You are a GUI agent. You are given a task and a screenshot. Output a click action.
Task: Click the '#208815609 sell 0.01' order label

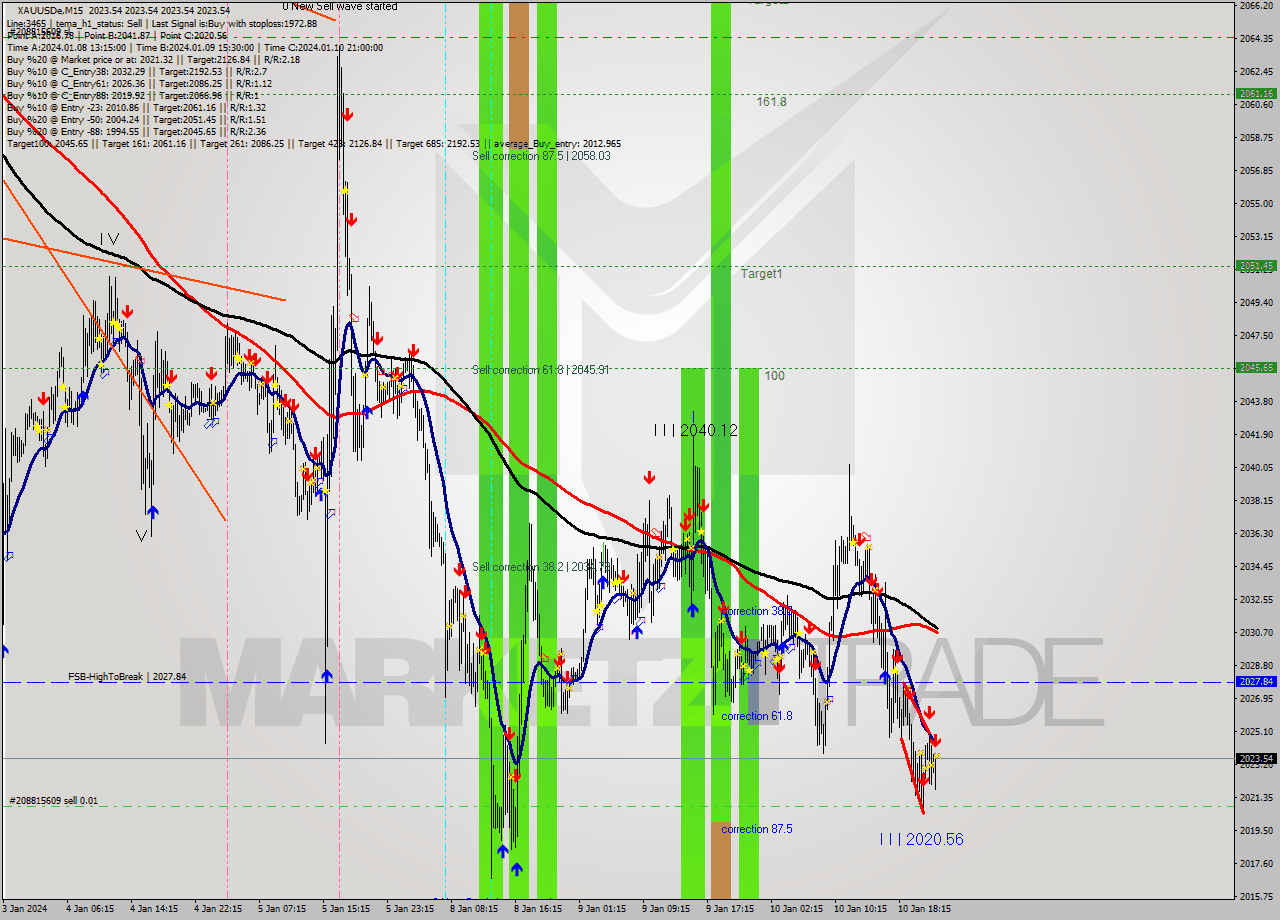click(54, 801)
